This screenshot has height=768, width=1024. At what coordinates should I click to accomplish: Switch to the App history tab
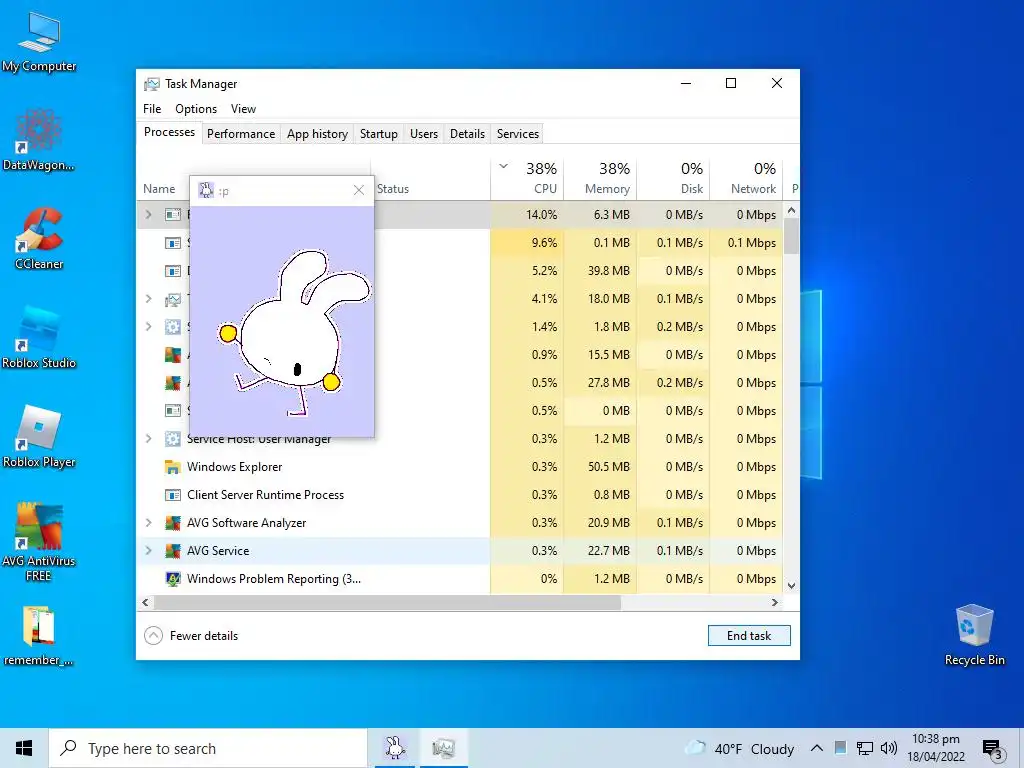(x=317, y=134)
